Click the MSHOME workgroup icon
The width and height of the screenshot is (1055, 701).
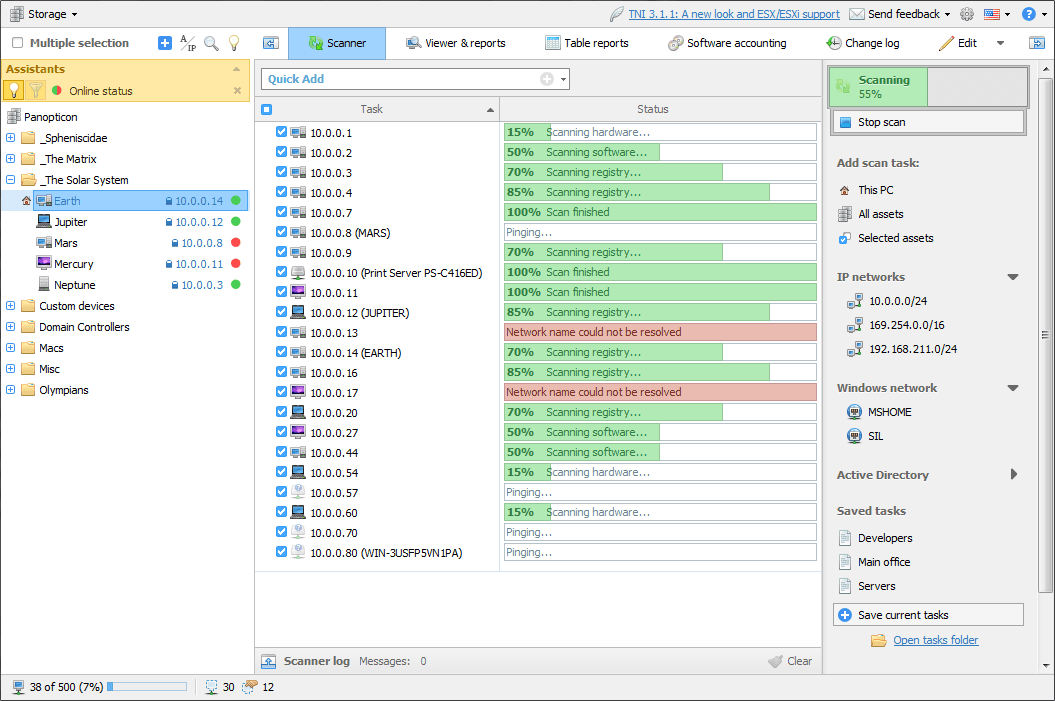pos(854,412)
